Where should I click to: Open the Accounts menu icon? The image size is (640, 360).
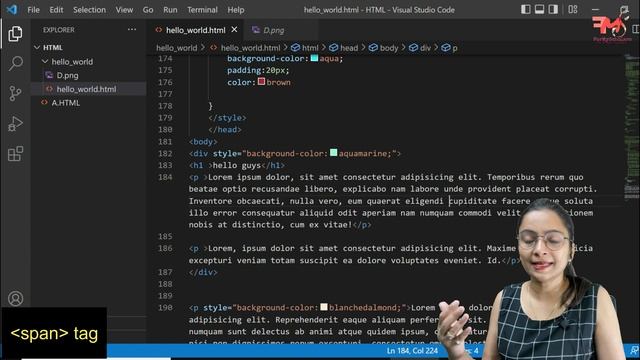16,298
